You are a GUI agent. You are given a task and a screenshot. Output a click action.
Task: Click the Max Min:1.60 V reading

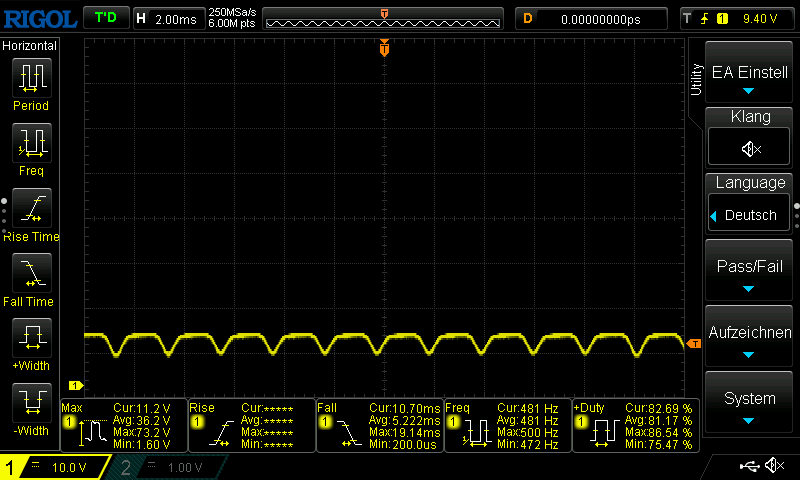click(x=142, y=444)
